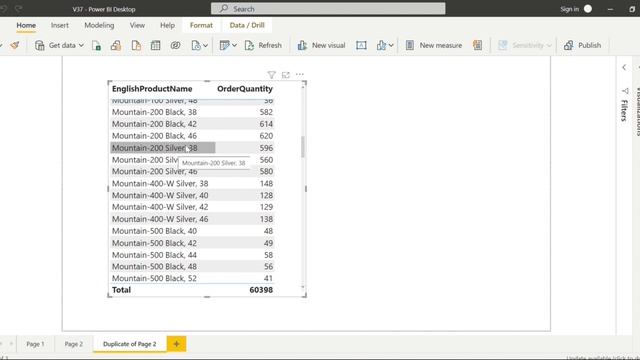Screen dimensions: 640x360
Task: Click the visual's Focus mode icon
Action: [x=286, y=75]
